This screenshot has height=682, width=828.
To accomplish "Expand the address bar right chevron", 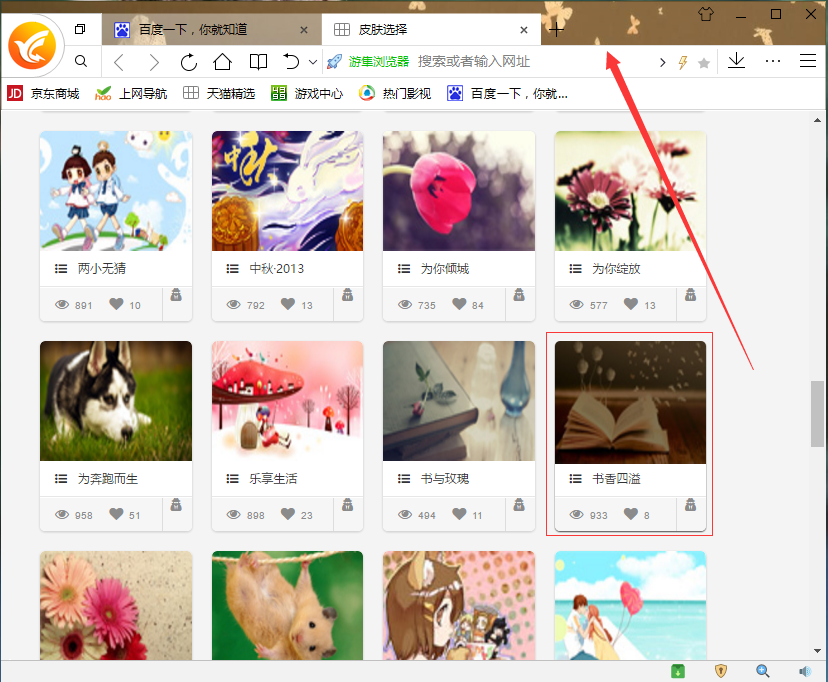I will point(663,63).
